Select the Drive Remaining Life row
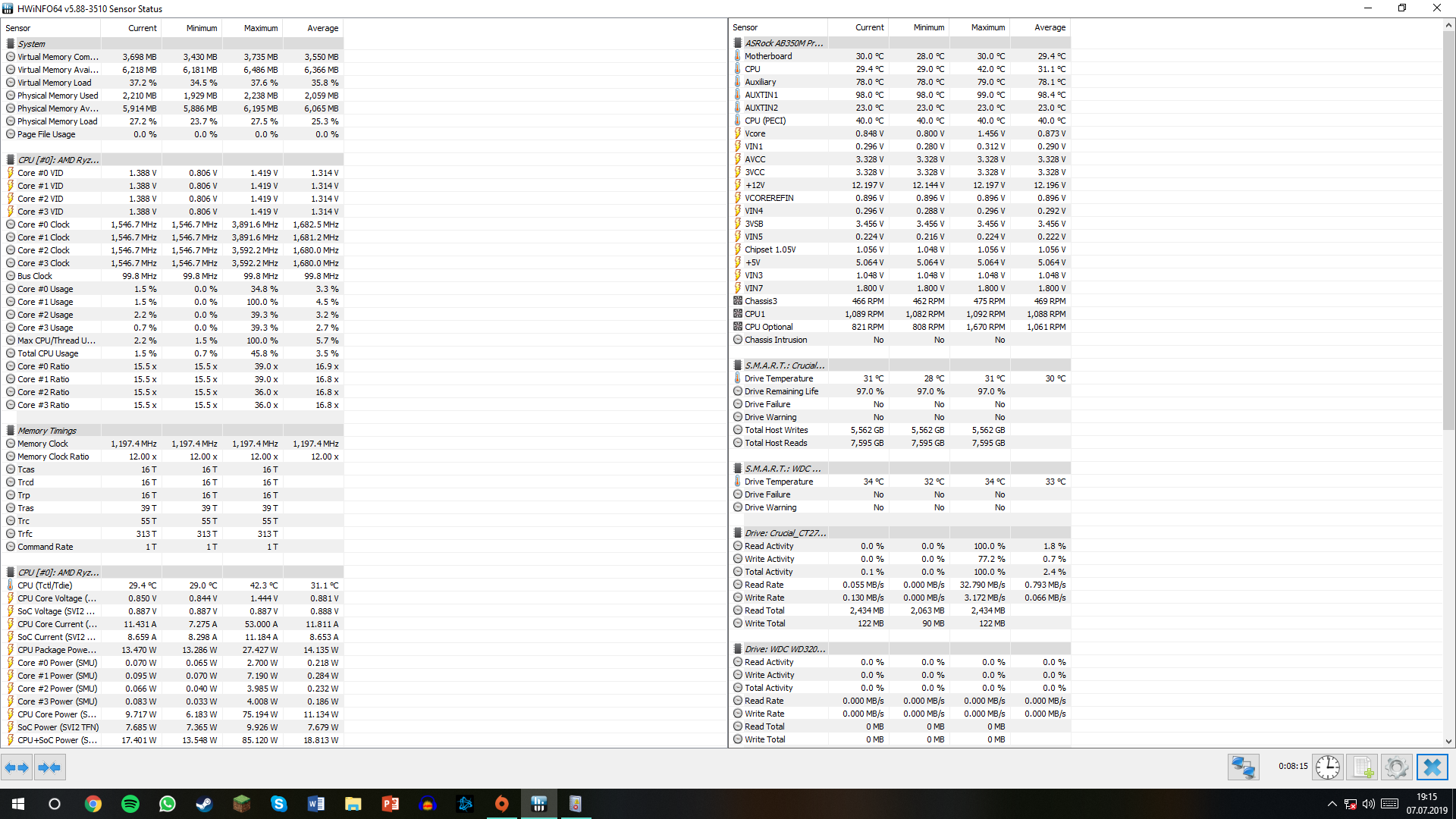 (781, 391)
